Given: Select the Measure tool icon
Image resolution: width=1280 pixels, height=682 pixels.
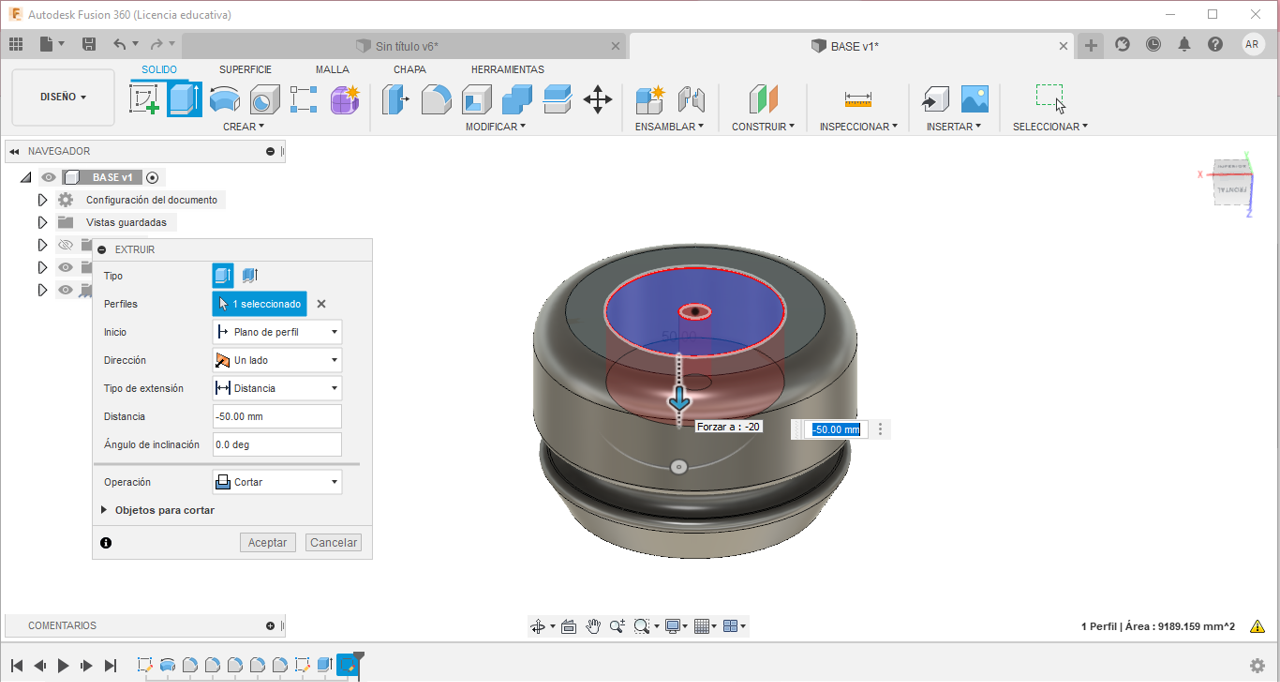Looking at the screenshot, I should pyautogui.click(x=858, y=99).
